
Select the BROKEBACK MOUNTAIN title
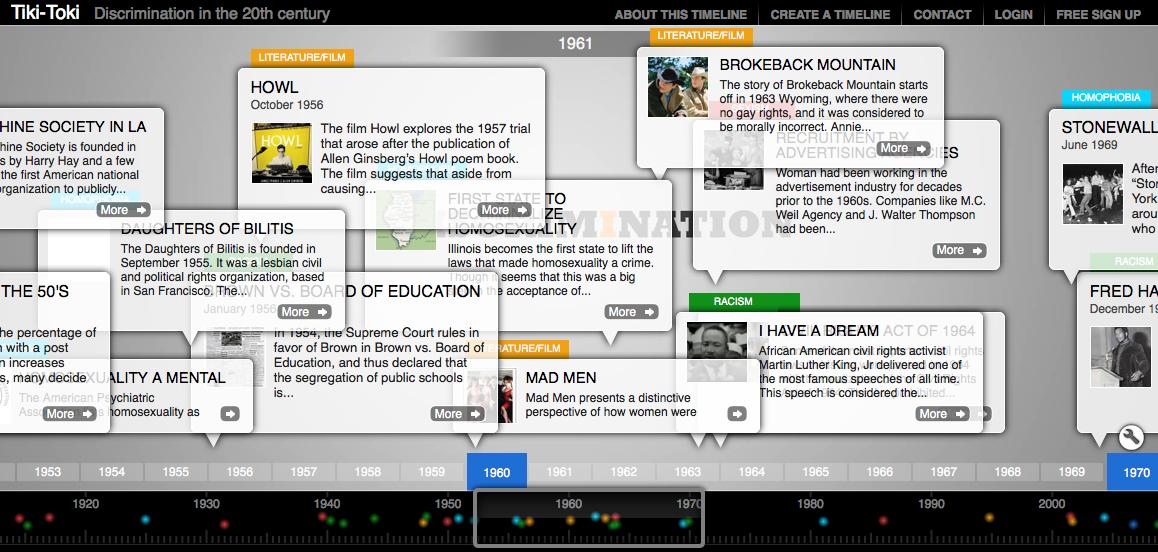[807, 65]
